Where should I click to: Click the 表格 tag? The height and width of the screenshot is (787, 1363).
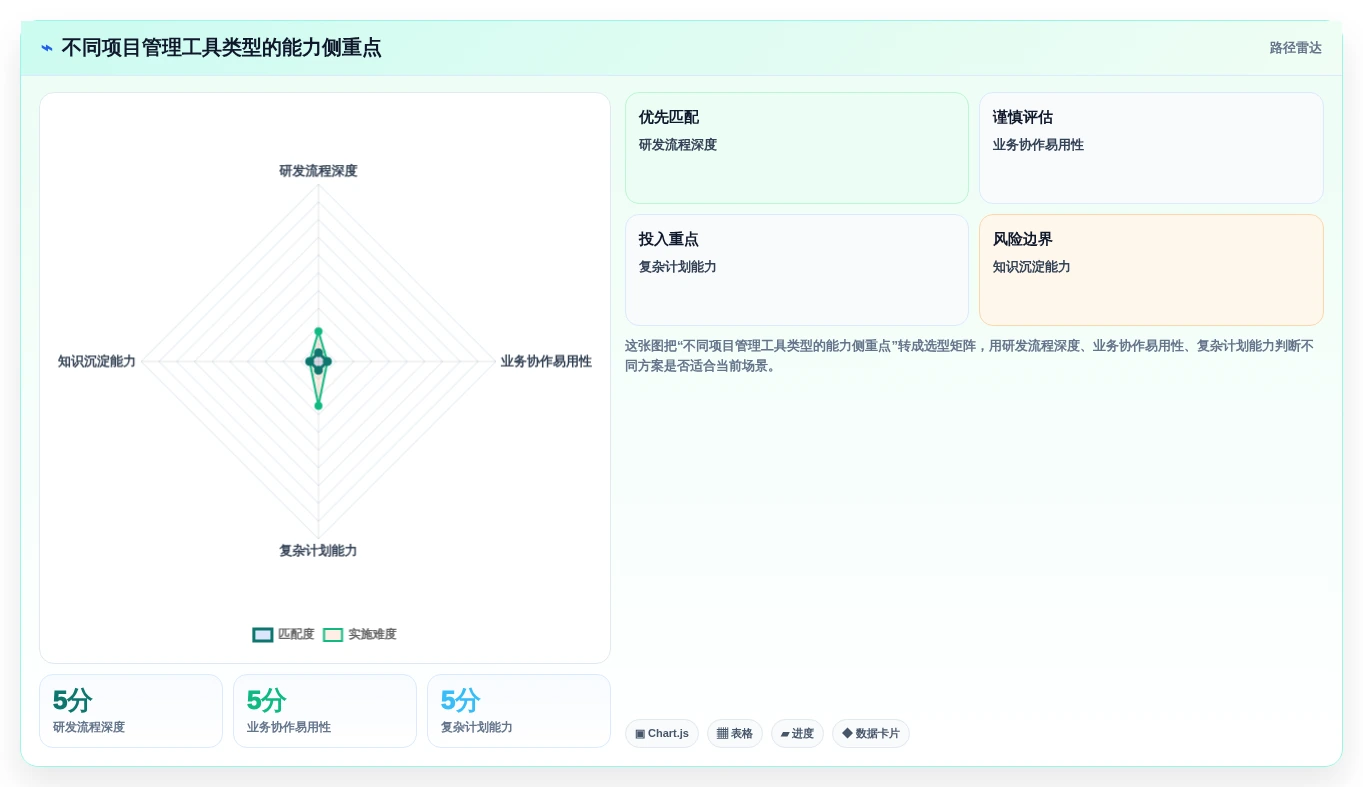[x=735, y=733]
